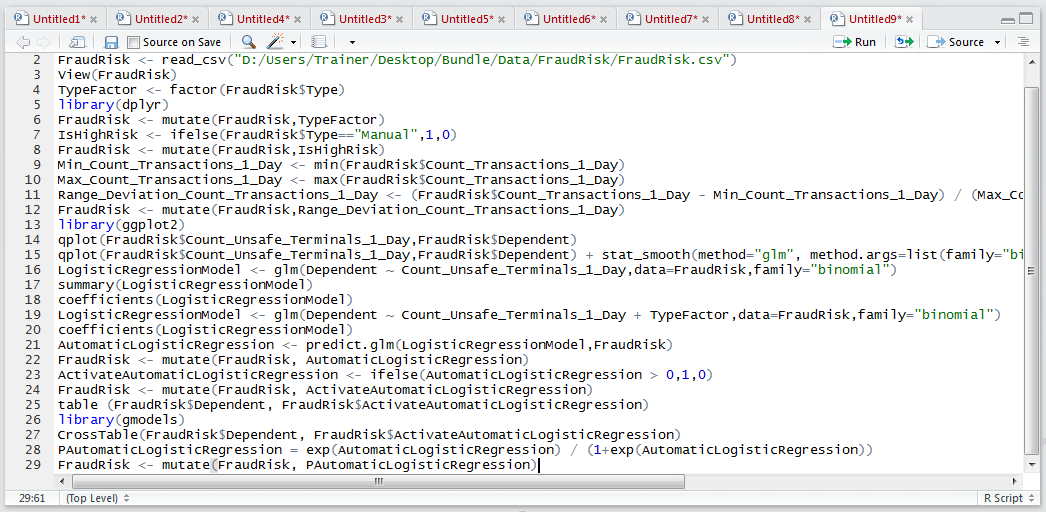This screenshot has width=1046, height=512.
Task: Close the Untitled1* tab
Action: coord(94,19)
